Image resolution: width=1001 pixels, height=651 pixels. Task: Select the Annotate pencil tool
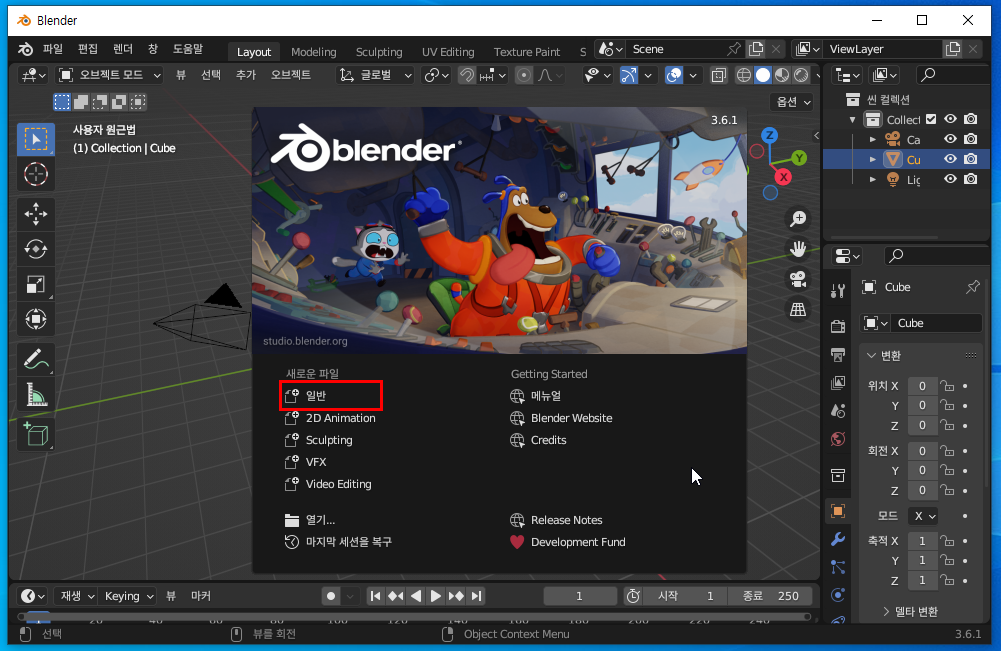click(x=36, y=359)
